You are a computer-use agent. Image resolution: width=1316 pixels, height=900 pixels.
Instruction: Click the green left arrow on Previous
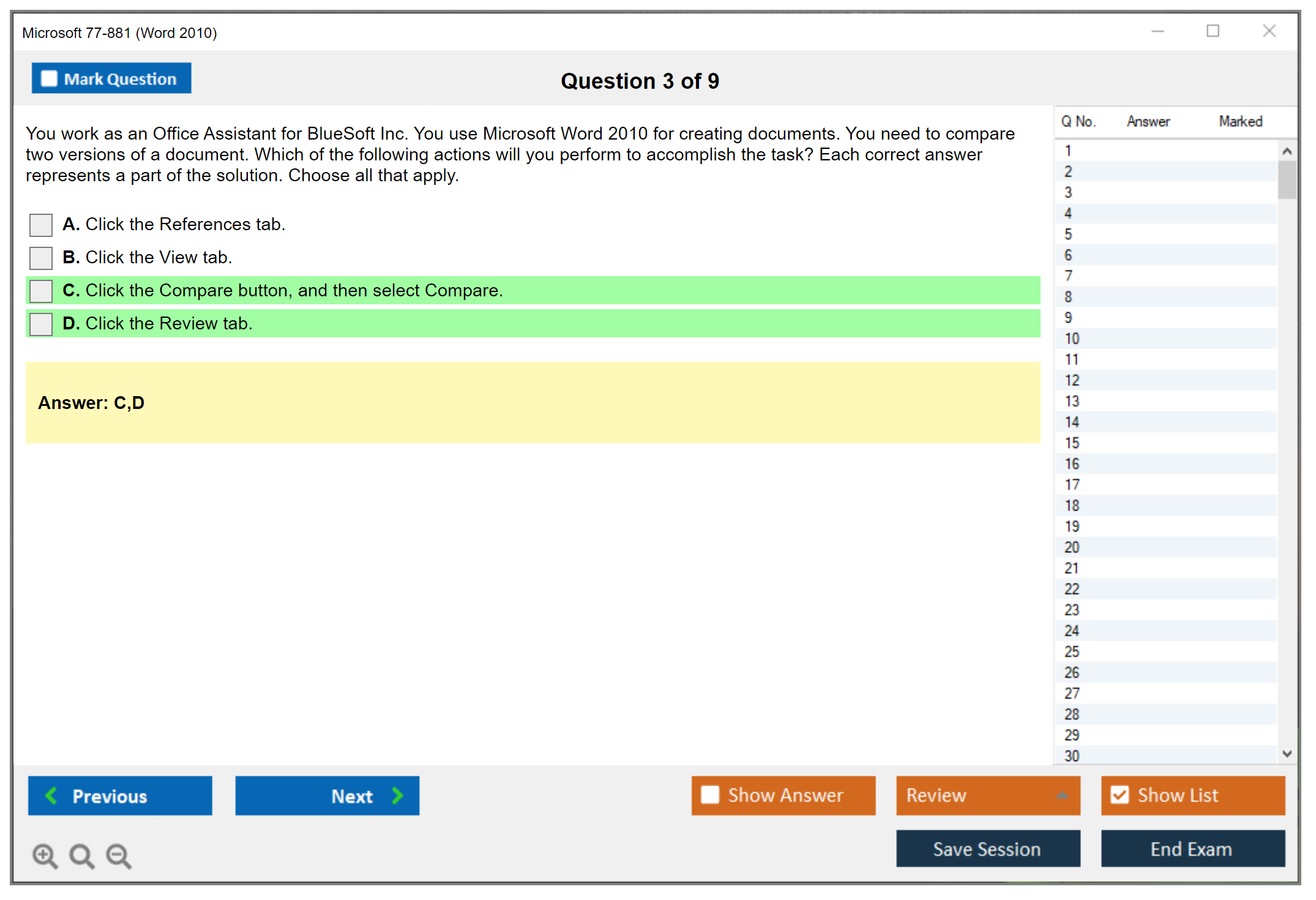(51, 795)
